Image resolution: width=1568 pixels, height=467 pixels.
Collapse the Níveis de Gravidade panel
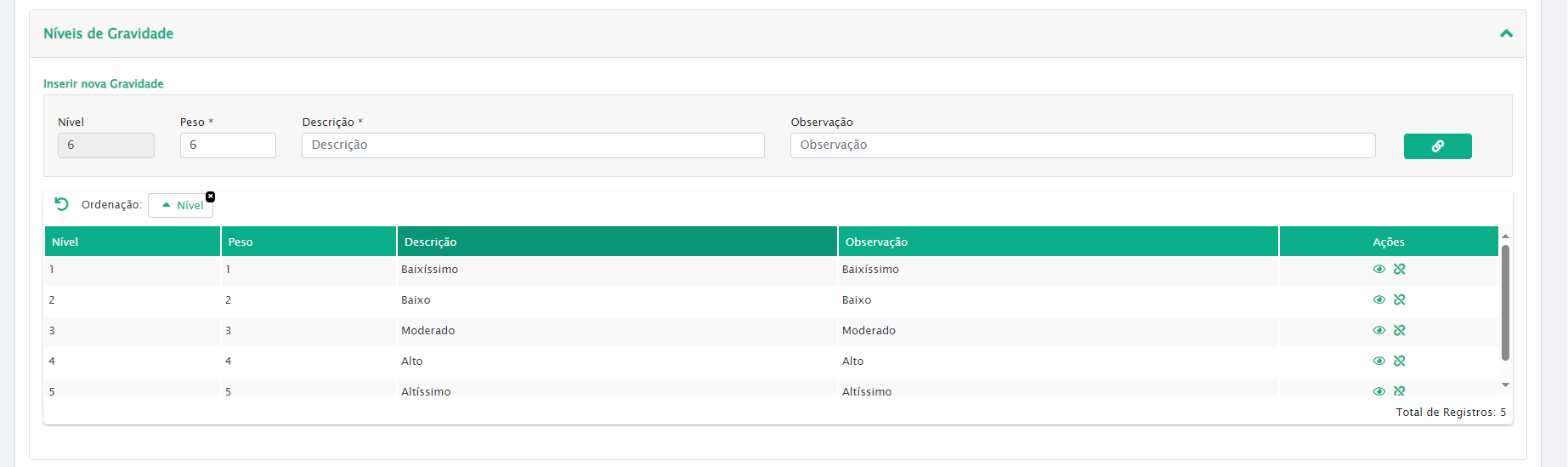pyautogui.click(x=1506, y=34)
